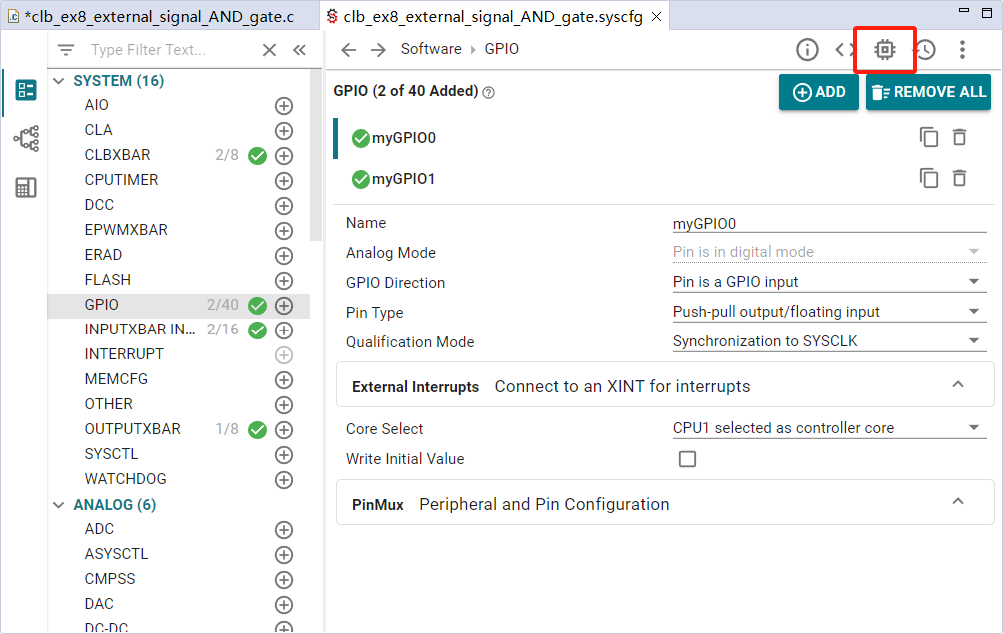Open the calculator view in left sidebar

[26, 187]
